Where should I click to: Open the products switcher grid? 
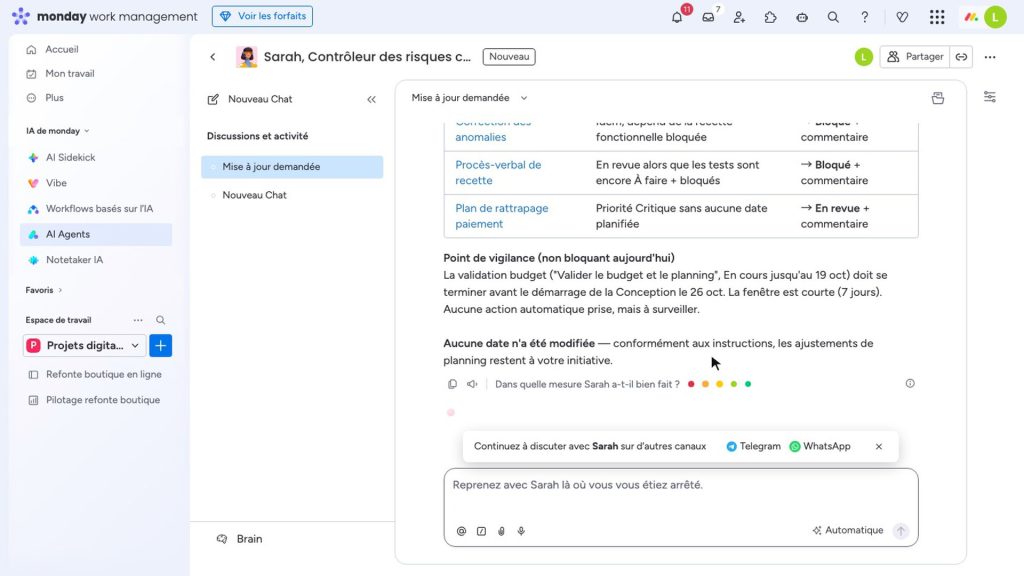pyautogui.click(x=937, y=17)
